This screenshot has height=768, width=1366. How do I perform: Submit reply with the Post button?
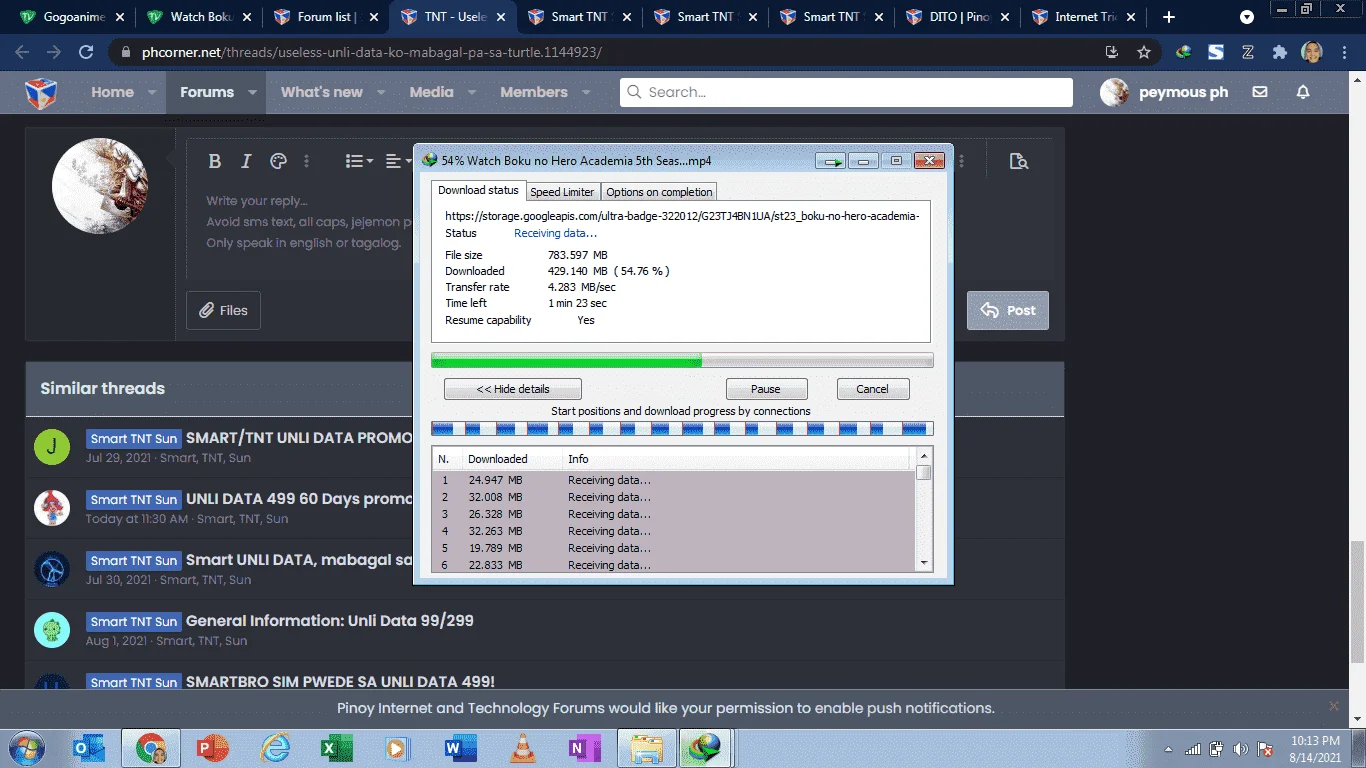(x=1008, y=310)
